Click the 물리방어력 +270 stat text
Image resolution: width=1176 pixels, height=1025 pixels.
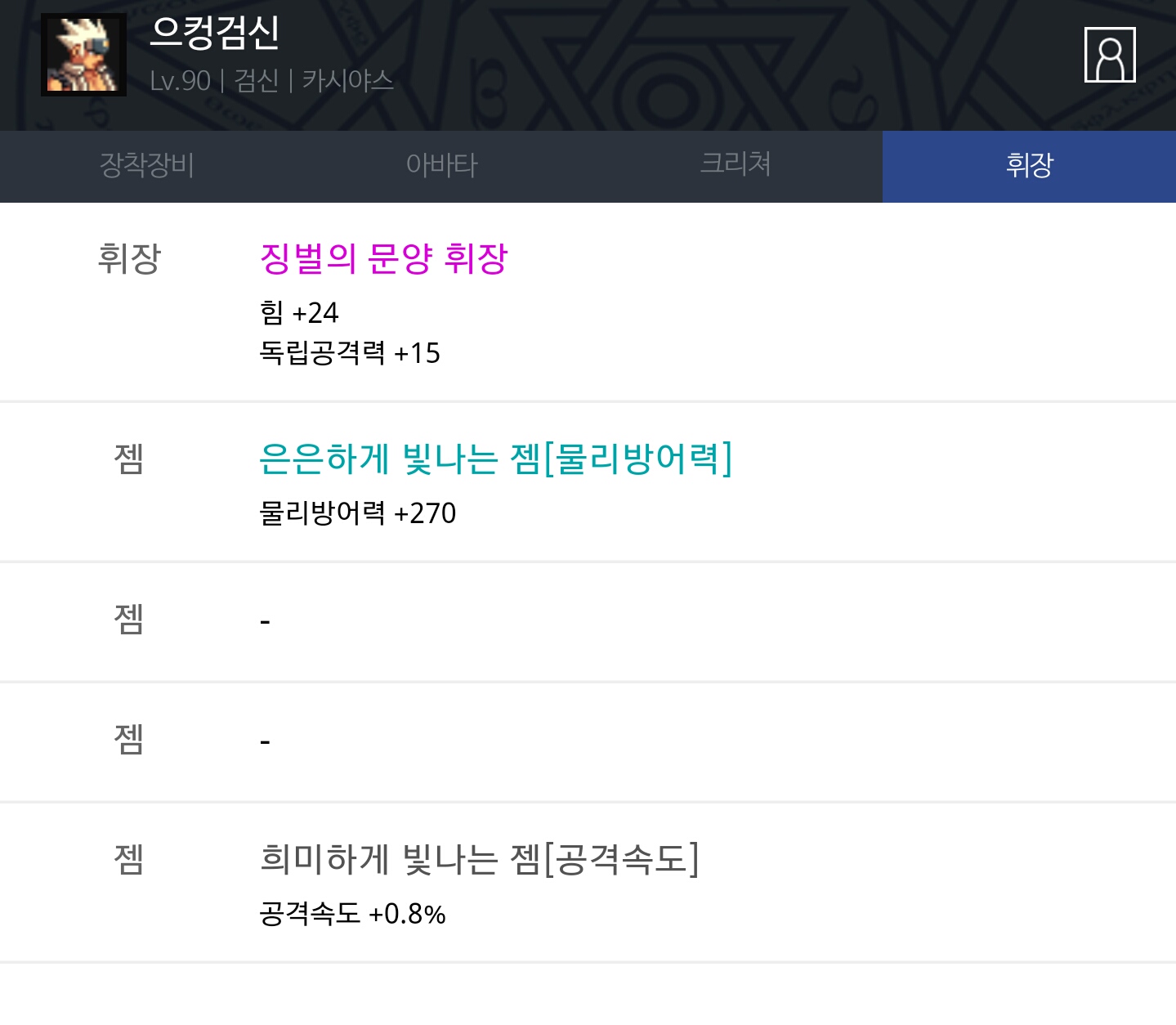pos(357,513)
